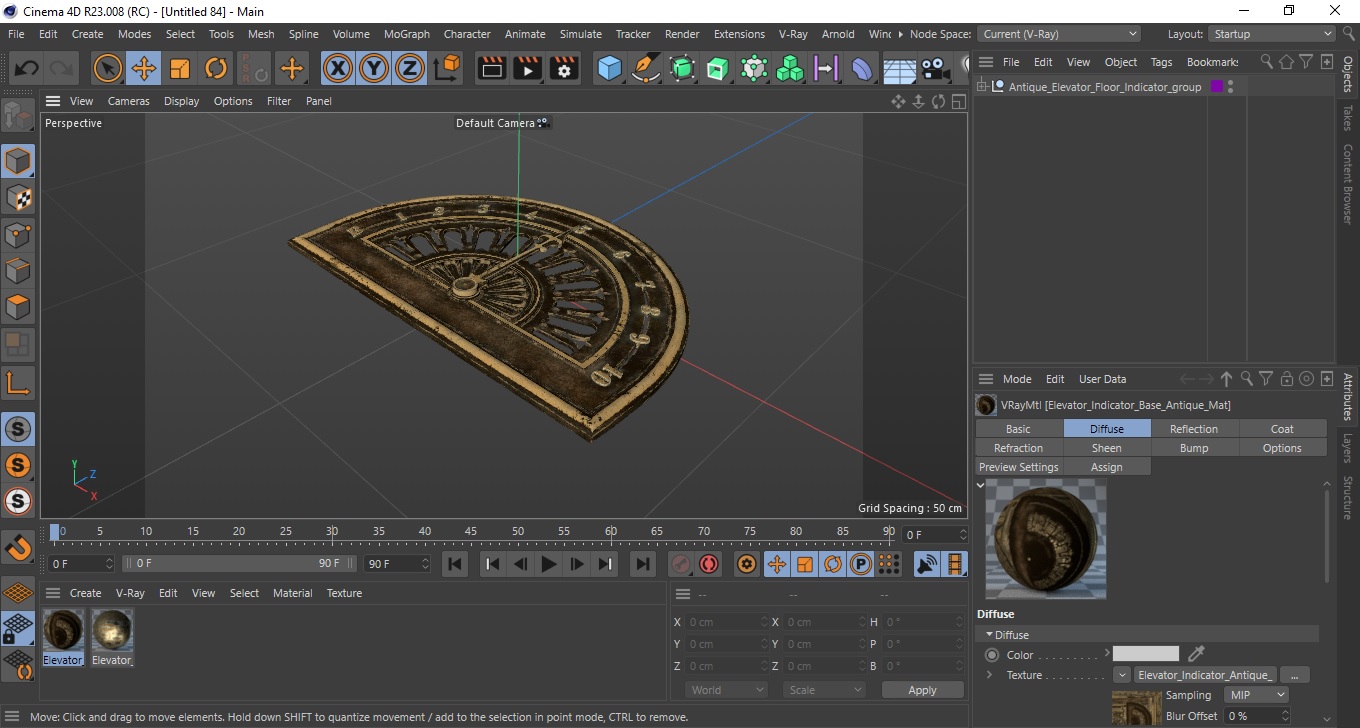1360x728 pixels.
Task: Activate the Rotate tool
Action: point(216,69)
